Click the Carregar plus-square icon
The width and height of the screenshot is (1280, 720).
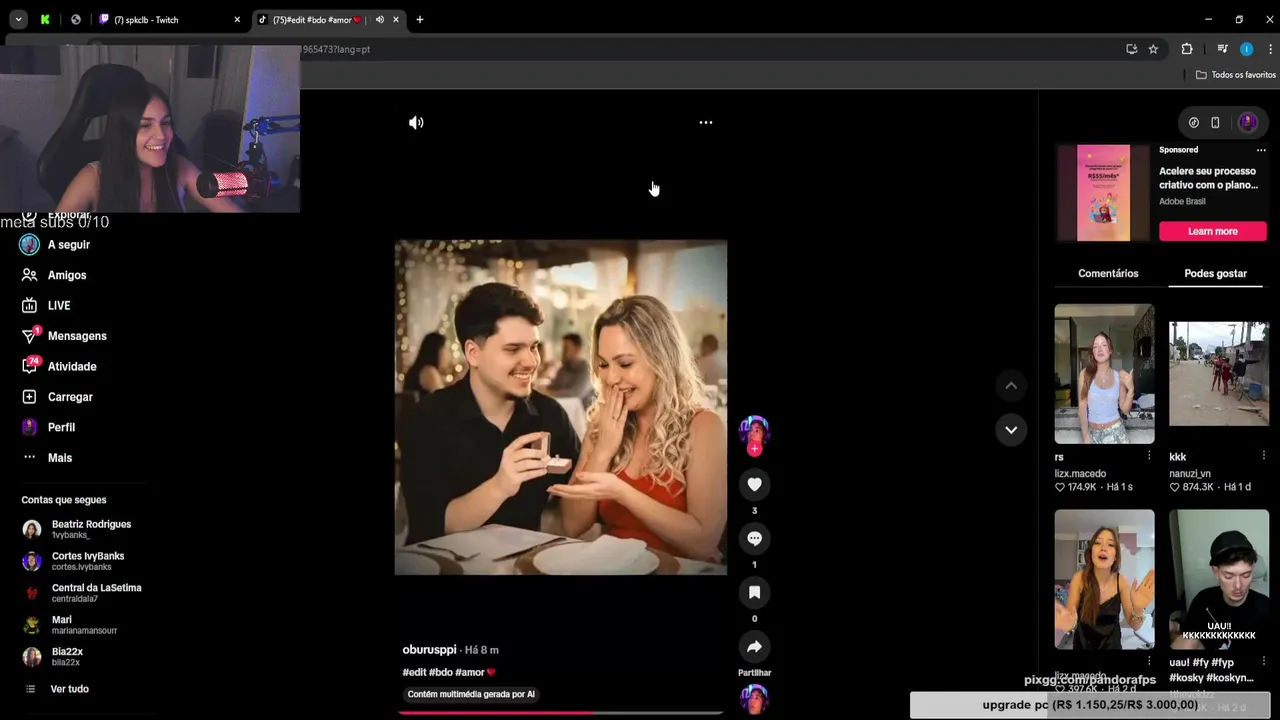tap(30, 397)
